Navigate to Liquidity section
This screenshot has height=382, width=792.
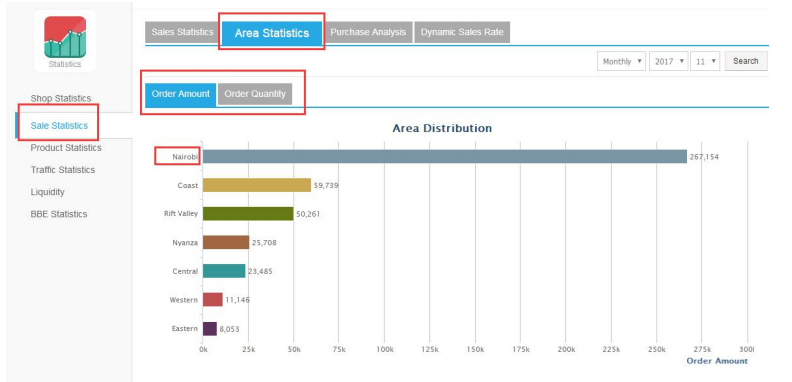pos(47,192)
